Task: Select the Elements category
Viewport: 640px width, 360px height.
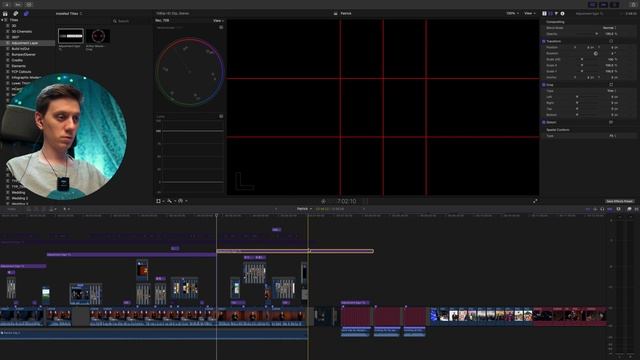Action: click(x=19, y=66)
